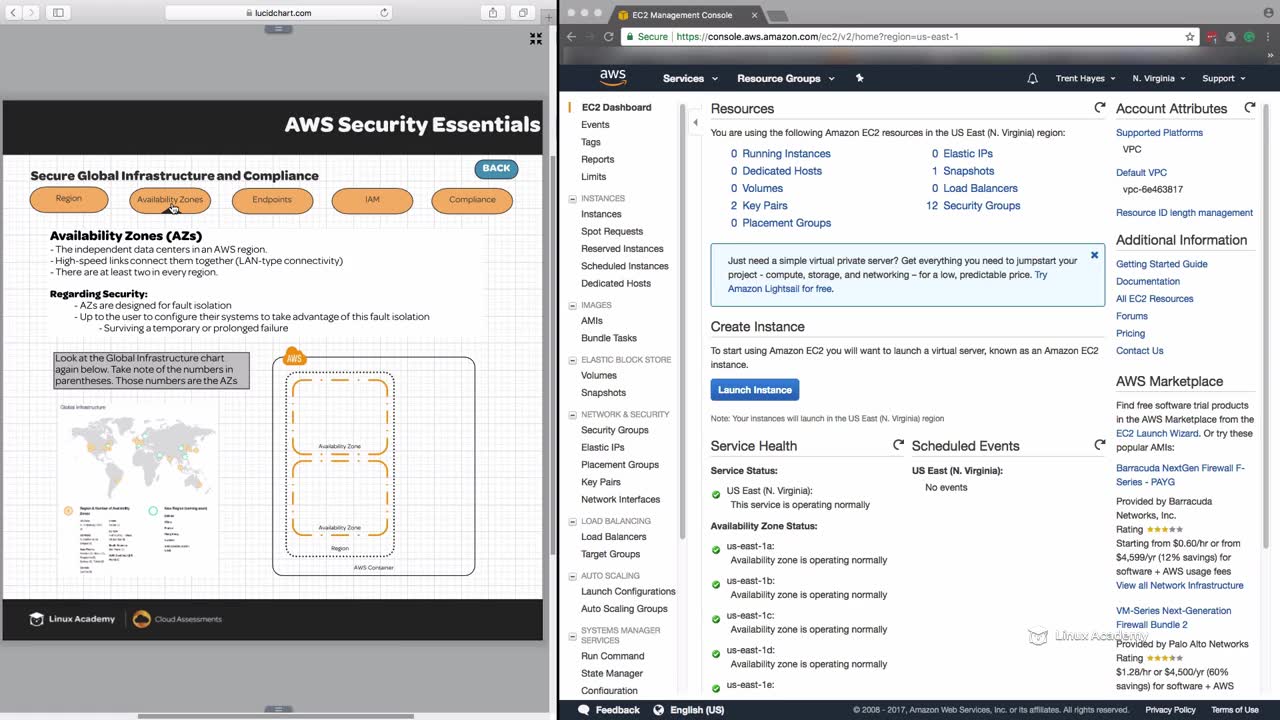Open the Services dropdown menu
This screenshot has height=720, width=1280.
point(690,78)
